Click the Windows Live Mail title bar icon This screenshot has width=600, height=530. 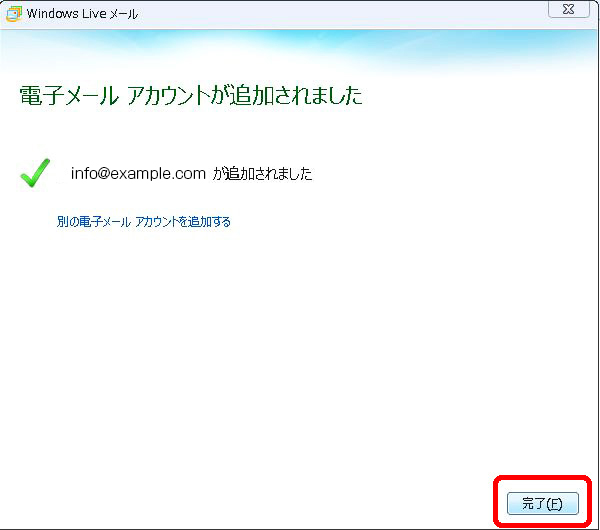(14, 14)
